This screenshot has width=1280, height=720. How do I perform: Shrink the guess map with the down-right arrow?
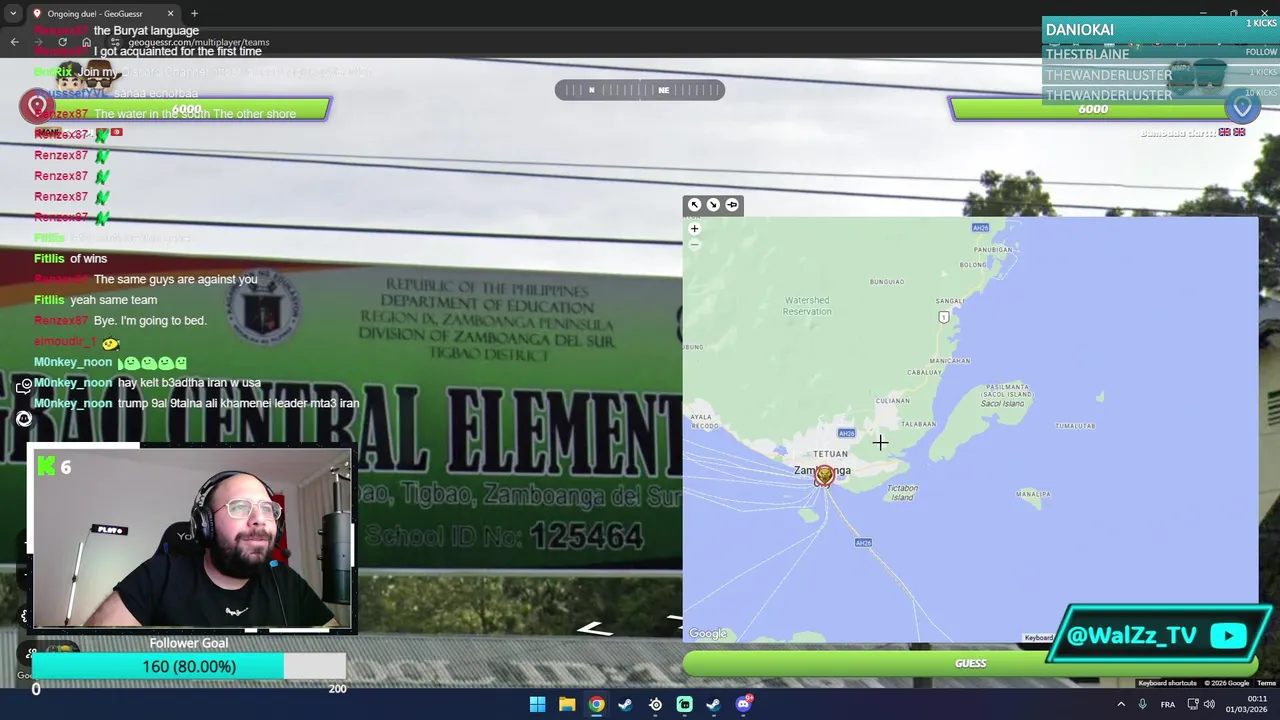(x=713, y=205)
